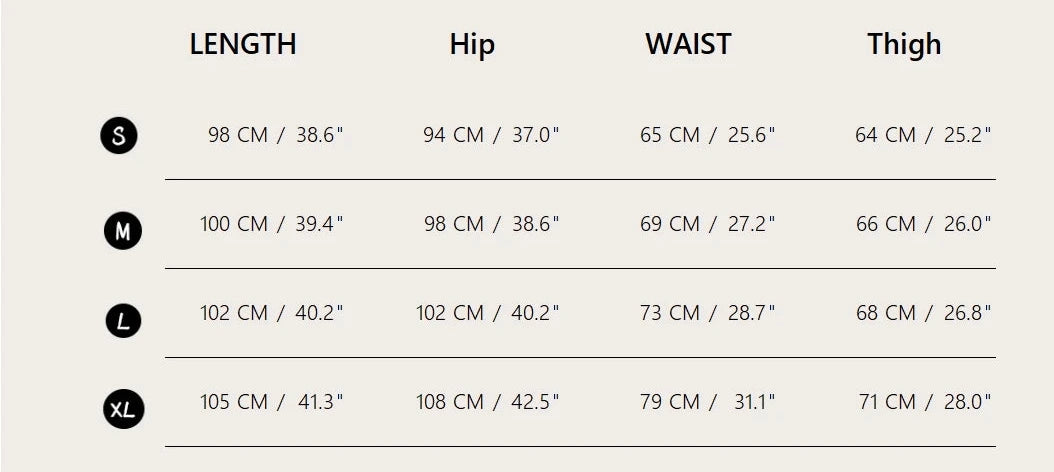Viewport: 1054px width, 472px height.
Task: Select the L size badge icon
Action: coord(123,321)
